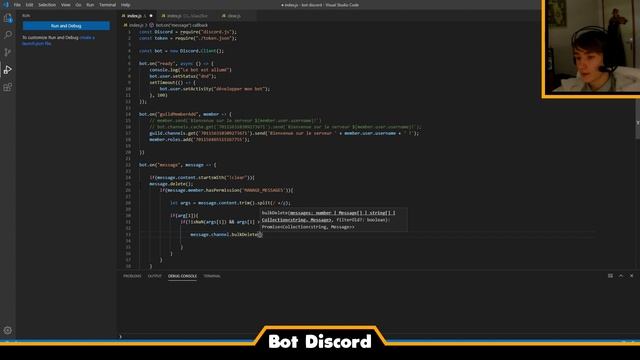
Task: Click the new Discord.Client() line
Action: tap(181, 51)
